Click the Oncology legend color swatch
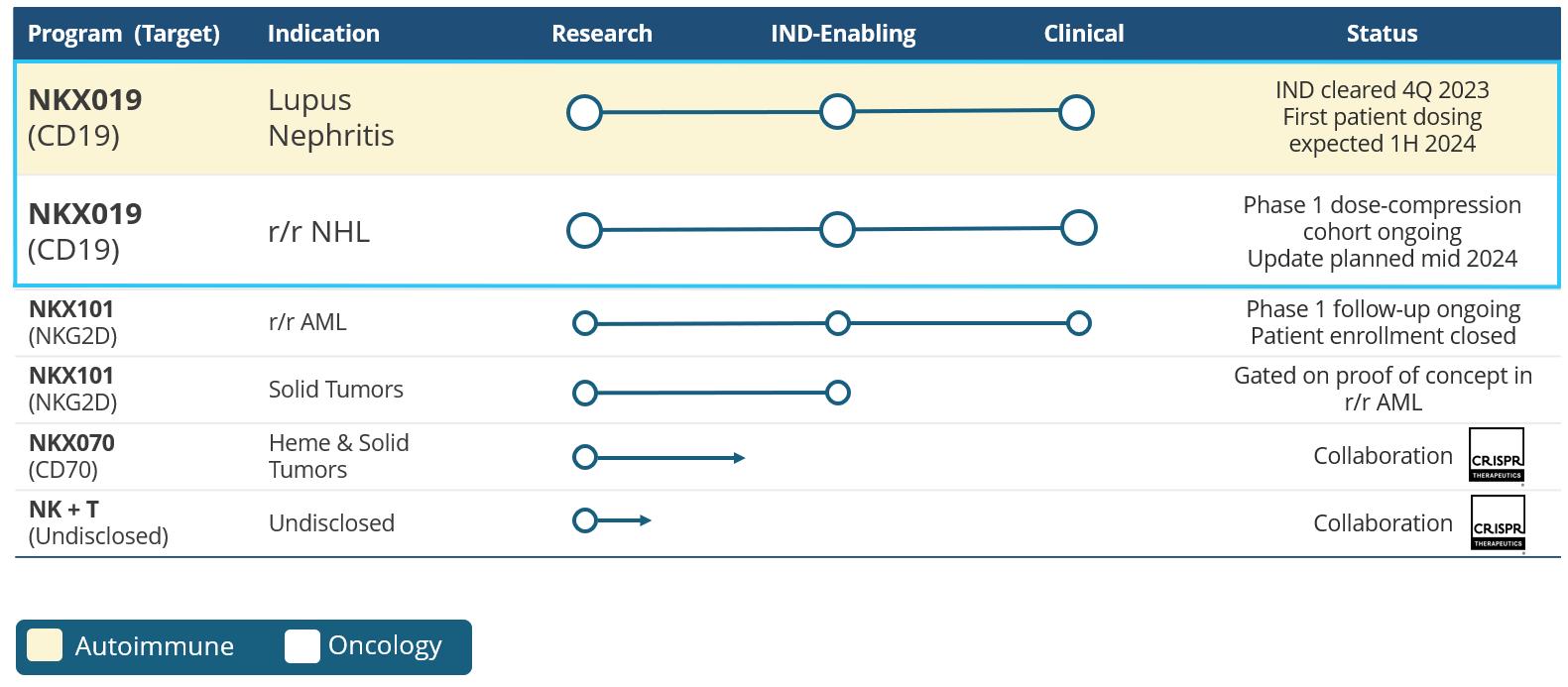 pyautogui.click(x=302, y=645)
